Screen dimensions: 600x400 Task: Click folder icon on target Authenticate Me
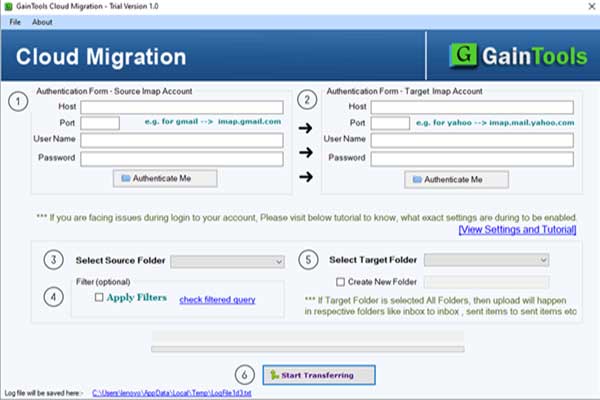click(417, 180)
